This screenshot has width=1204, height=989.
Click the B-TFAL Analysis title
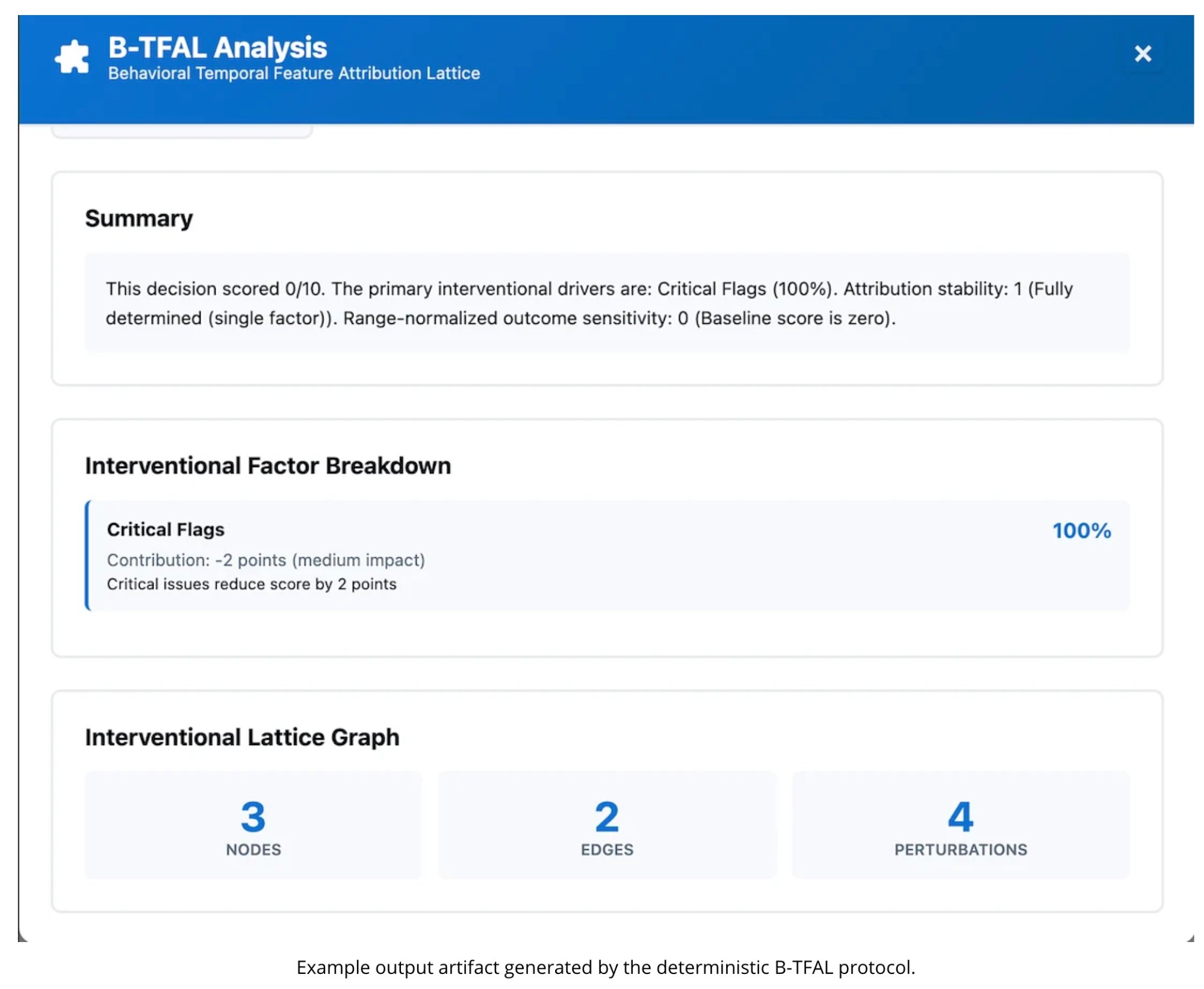point(217,48)
